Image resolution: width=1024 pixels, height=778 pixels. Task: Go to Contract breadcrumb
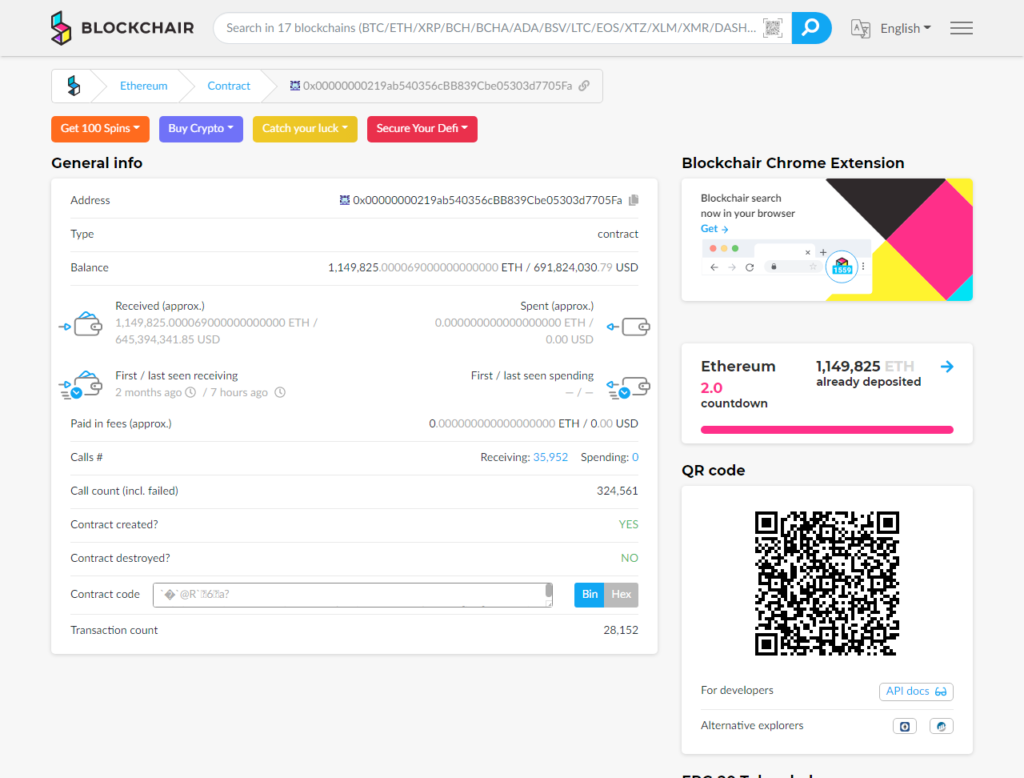click(x=229, y=86)
